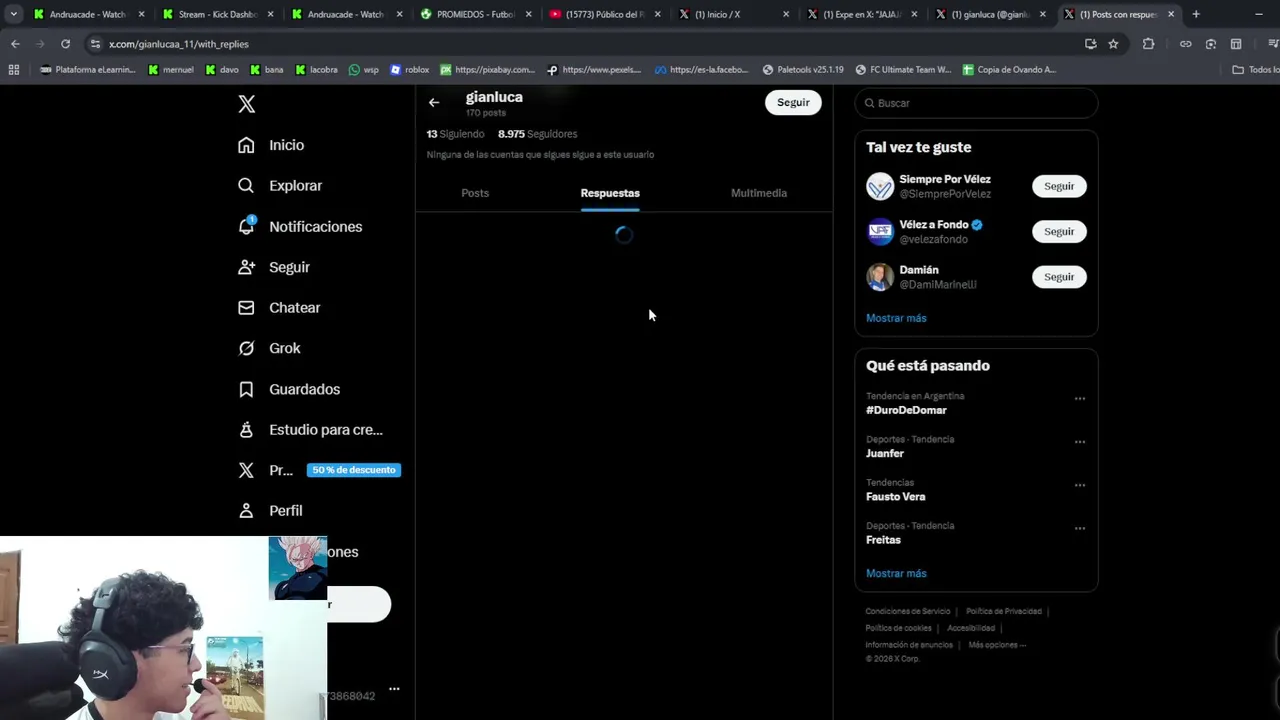The width and height of the screenshot is (1280, 720).
Task: Open the Notificaciones bell icon
Action: (246, 226)
